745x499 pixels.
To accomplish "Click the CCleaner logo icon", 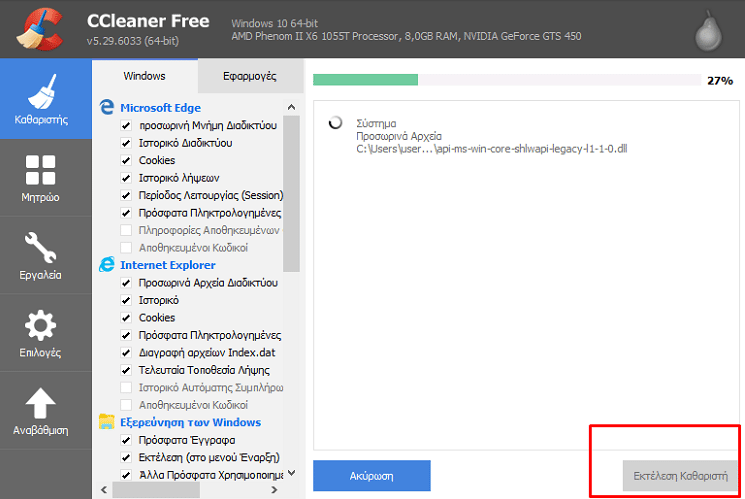I will pyautogui.click(x=40, y=29).
